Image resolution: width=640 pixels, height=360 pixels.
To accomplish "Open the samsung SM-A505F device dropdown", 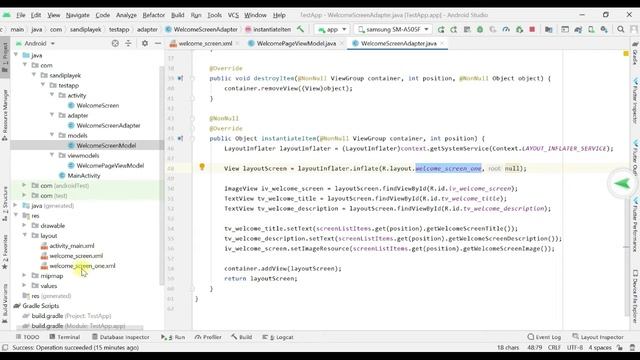I will (x=393, y=29).
